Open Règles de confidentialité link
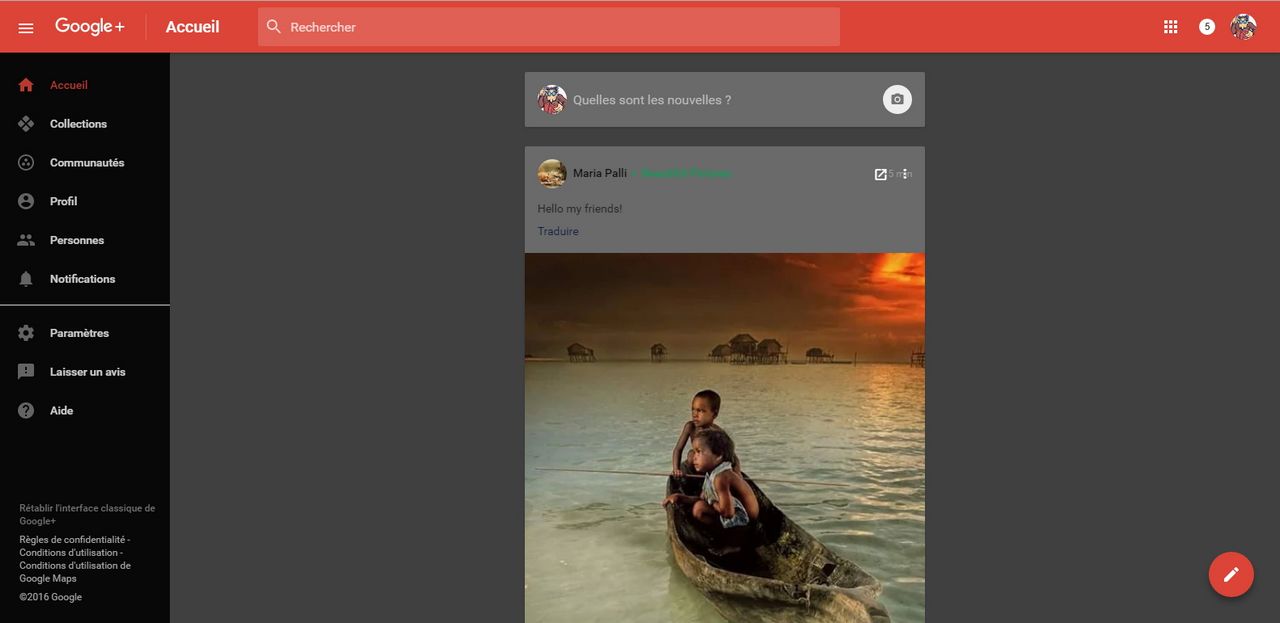The width and height of the screenshot is (1280, 623). pyautogui.click(x=72, y=540)
